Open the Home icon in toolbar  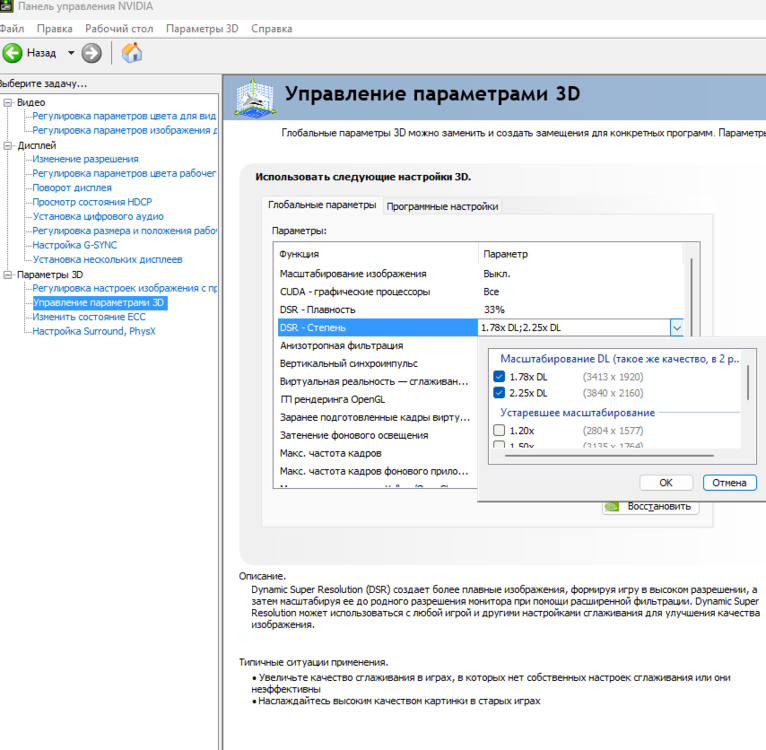tap(131, 53)
